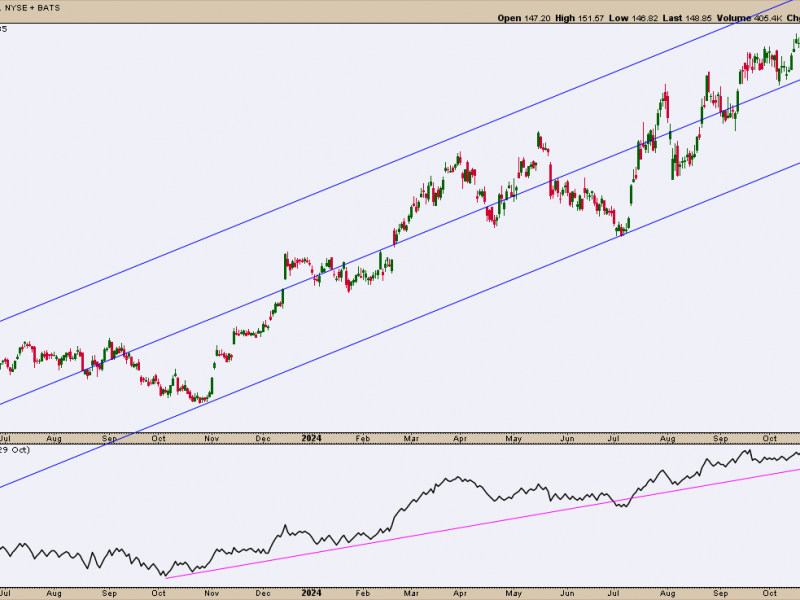800x600 pixels.
Task: Click Apr on the bottom indicator time axis
Action: tap(460, 593)
